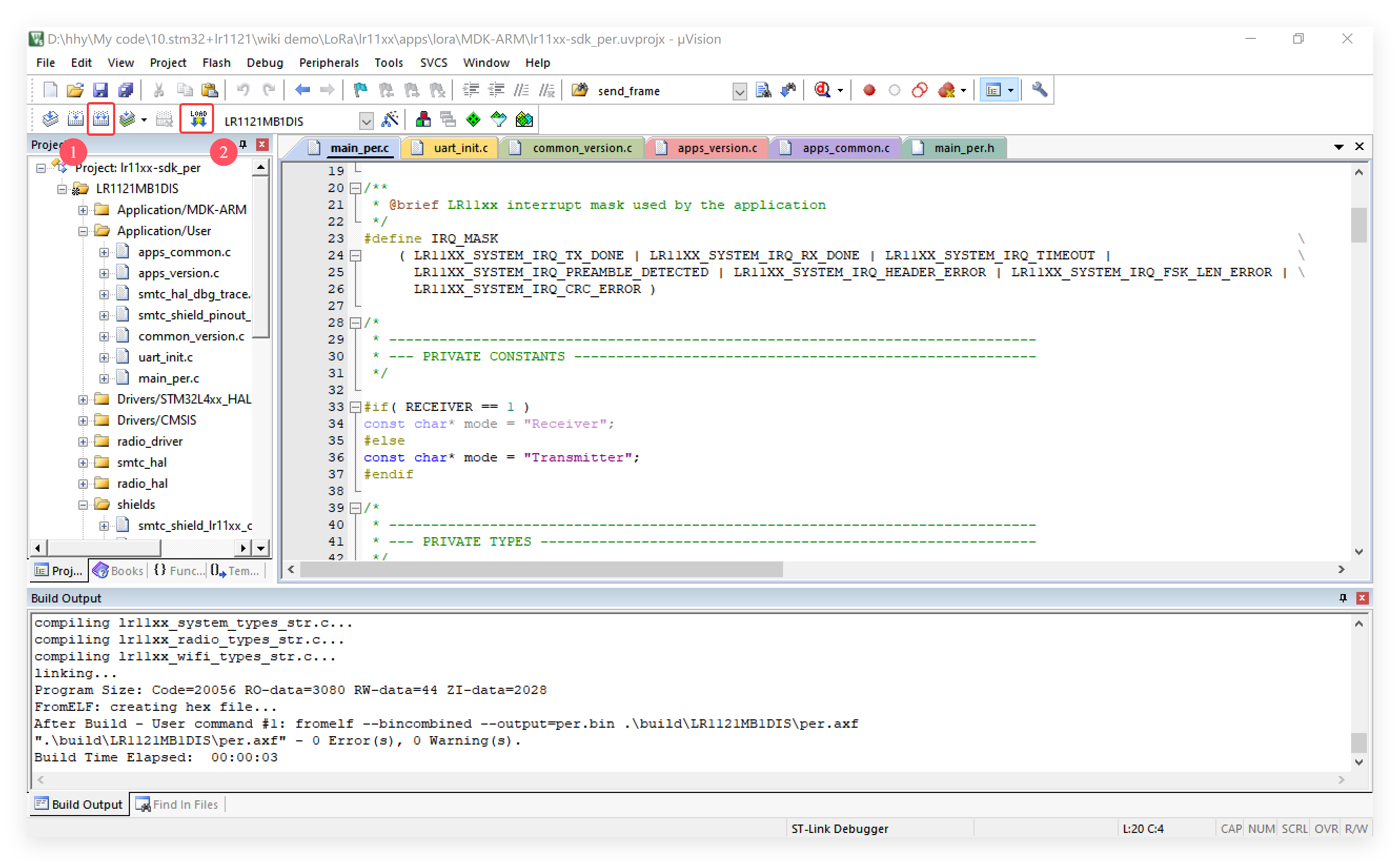The image size is (1400, 864).
Task: Select main_per.c in the project tree
Action: (168, 378)
